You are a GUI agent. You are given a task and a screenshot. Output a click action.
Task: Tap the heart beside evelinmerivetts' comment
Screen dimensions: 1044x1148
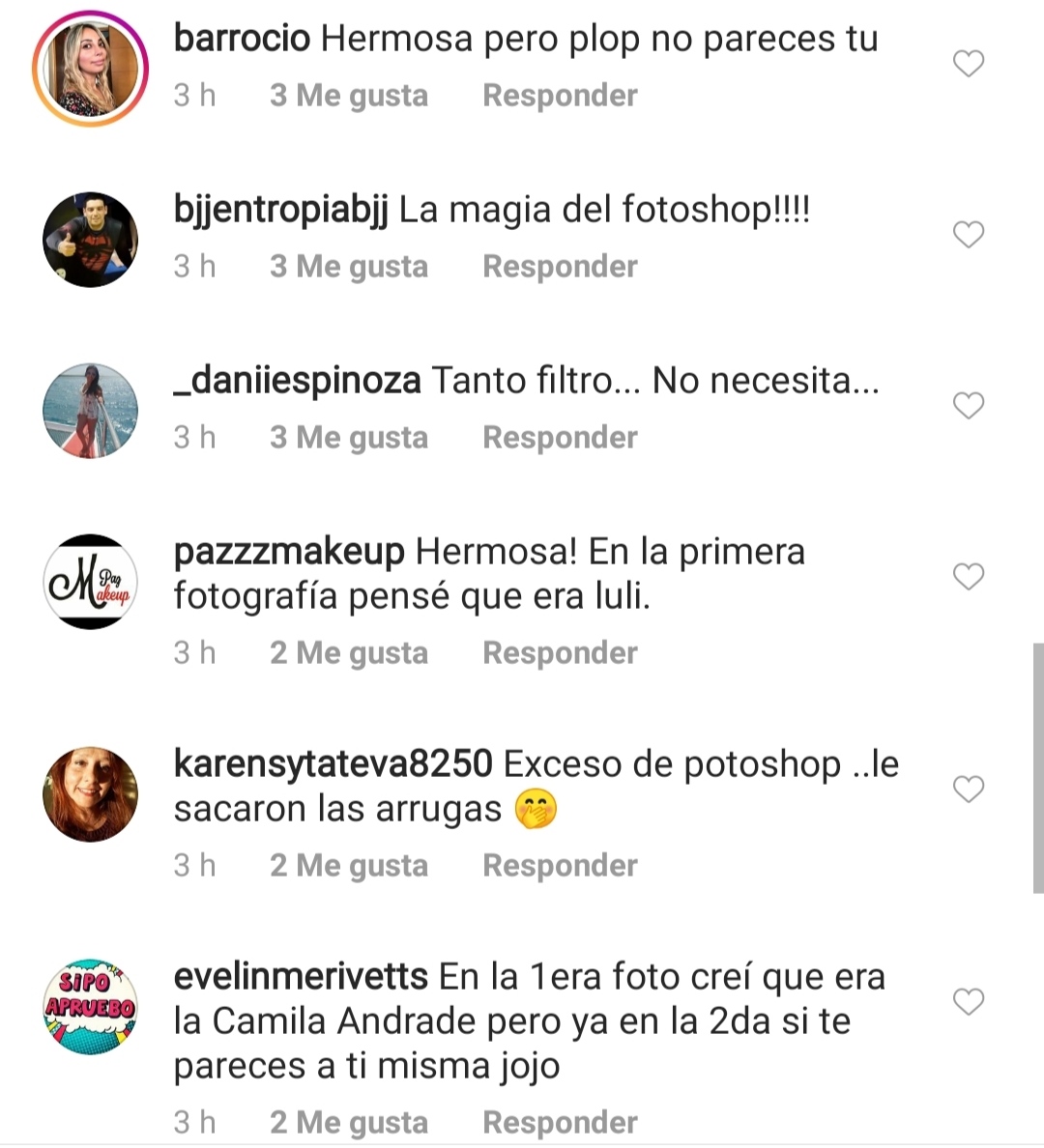click(x=968, y=1001)
